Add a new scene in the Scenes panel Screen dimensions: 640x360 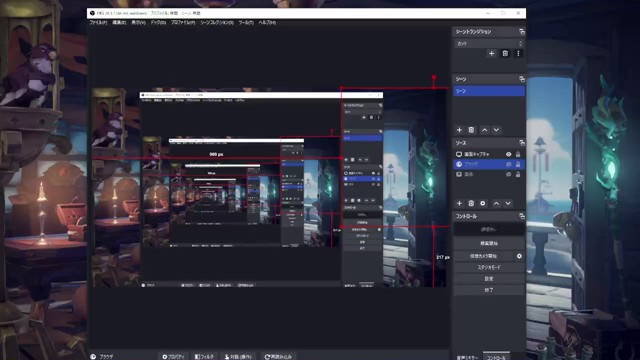point(459,130)
